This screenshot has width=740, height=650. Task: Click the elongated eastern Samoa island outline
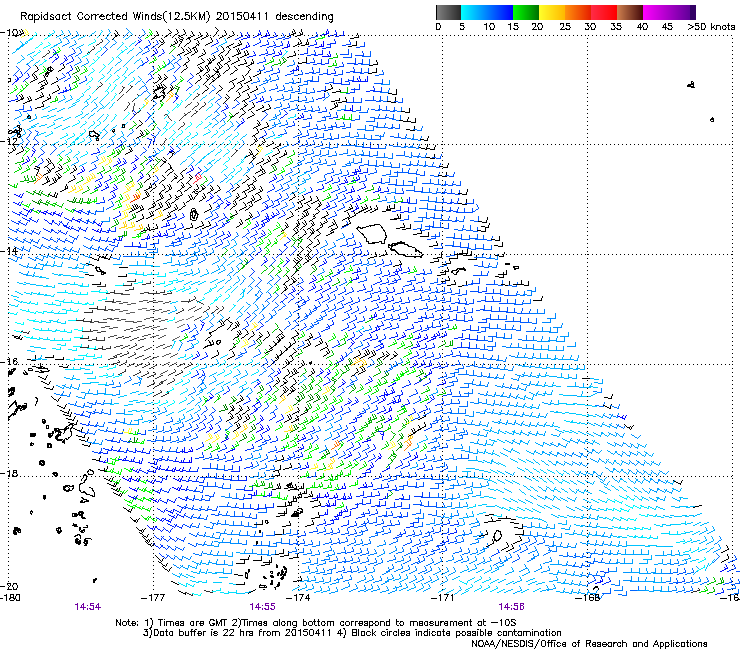[405, 250]
